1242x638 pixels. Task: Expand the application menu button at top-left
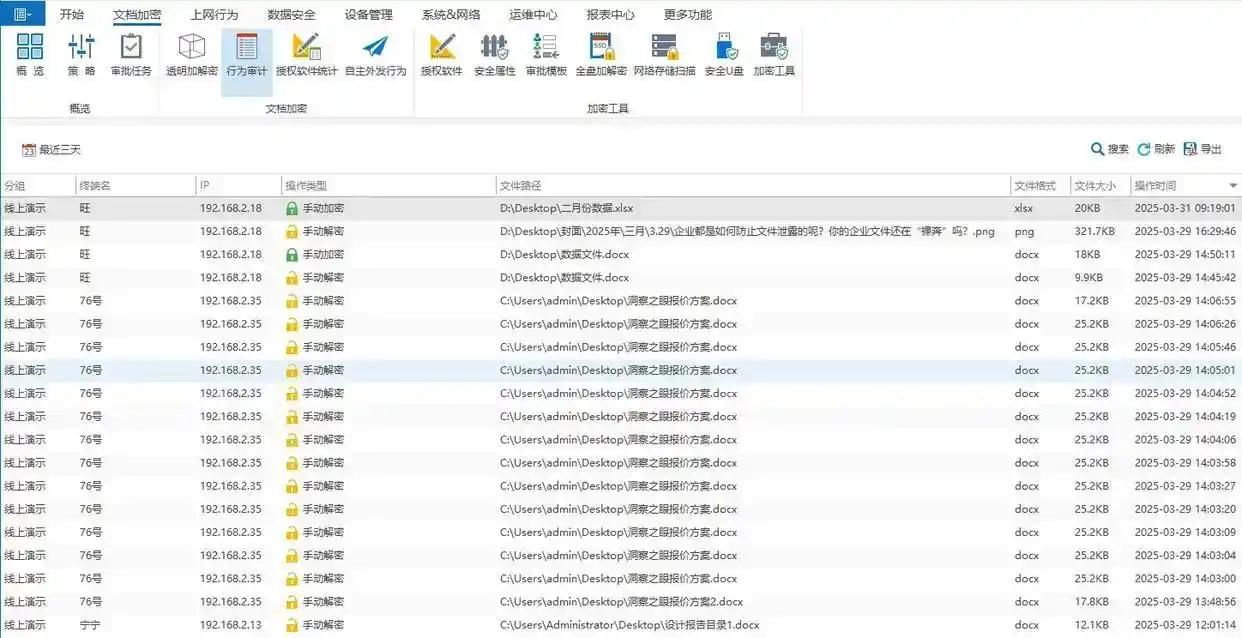click(x=22, y=14)
